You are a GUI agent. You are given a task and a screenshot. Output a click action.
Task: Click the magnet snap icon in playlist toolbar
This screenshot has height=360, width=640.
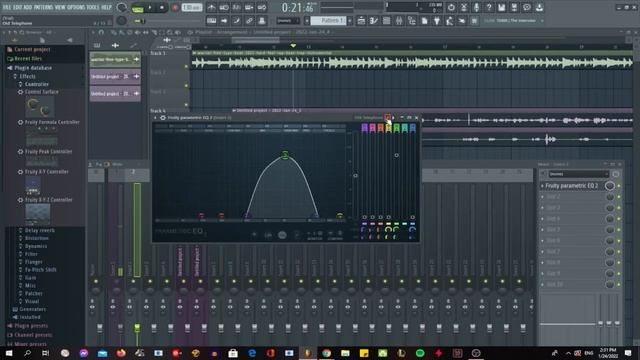pos(101,32)
